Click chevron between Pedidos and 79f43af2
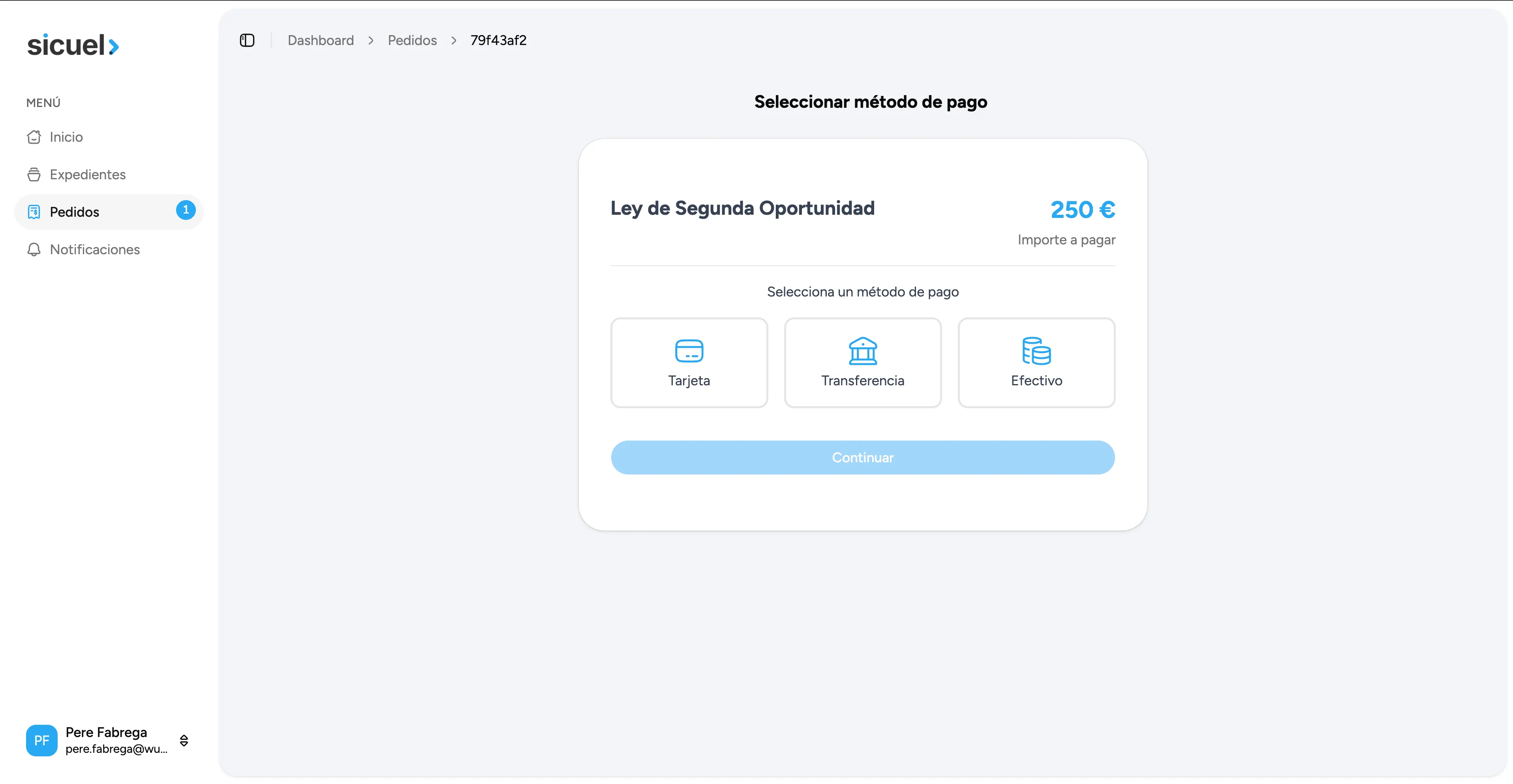 click(x=453, y=41)
